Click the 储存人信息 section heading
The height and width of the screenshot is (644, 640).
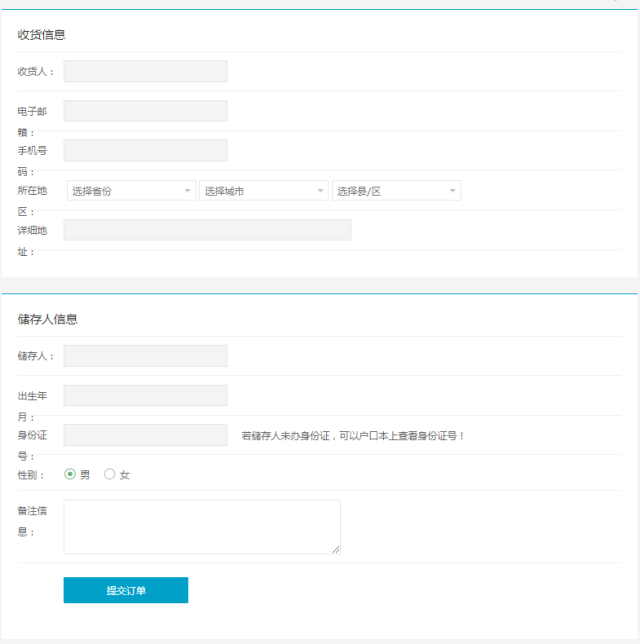click(48, 320)
